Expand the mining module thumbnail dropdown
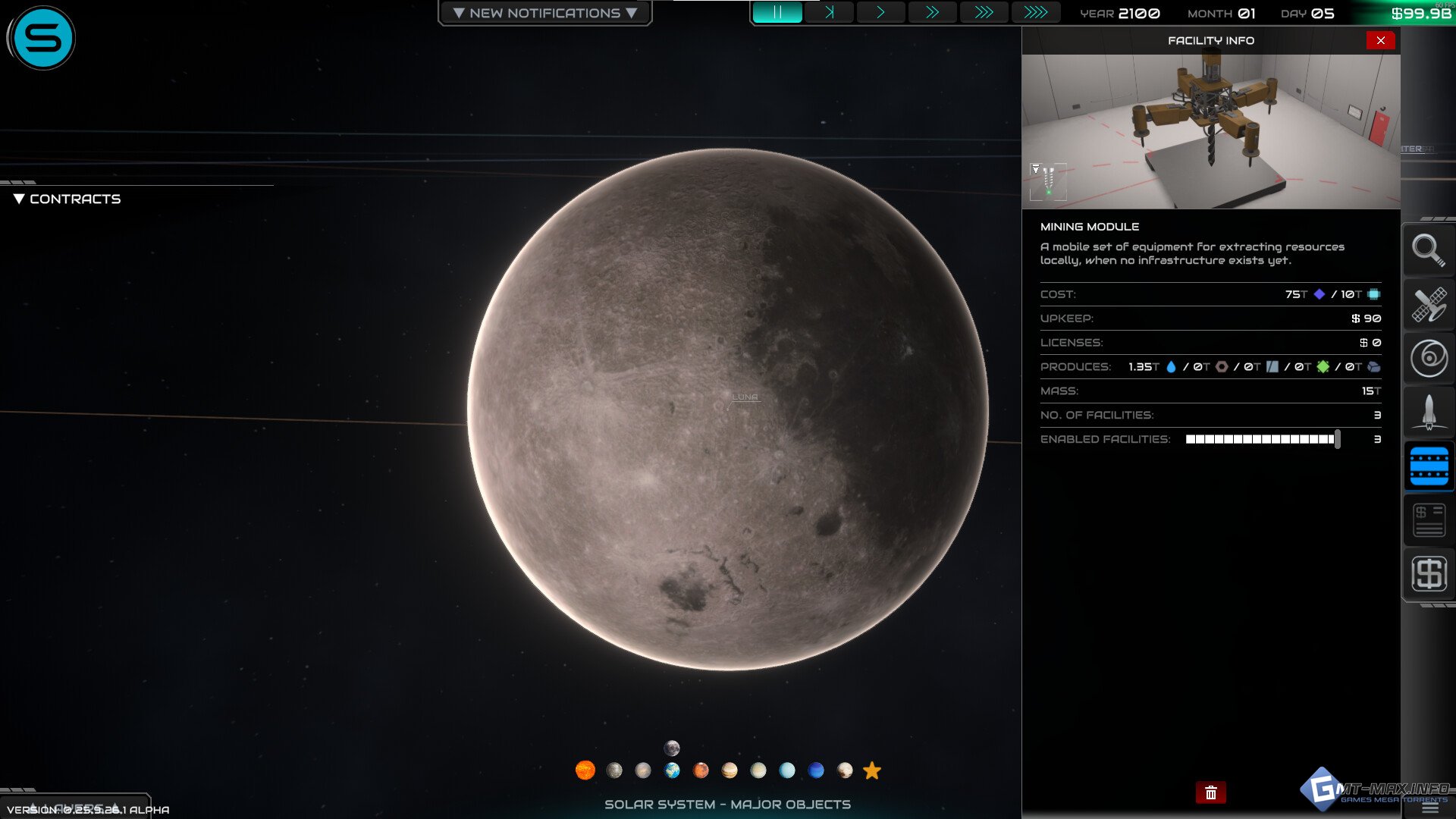The height and width of the screenshot is (819, 1456). click(1036, 169)
